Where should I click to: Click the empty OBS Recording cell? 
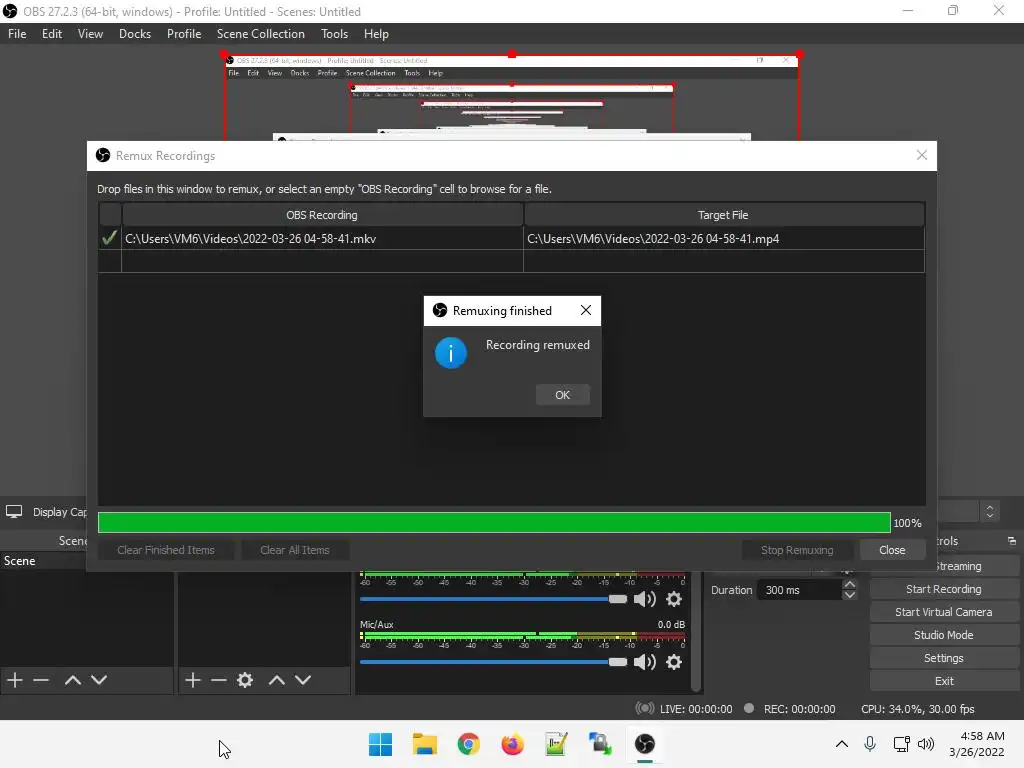[x=323, y=261]
